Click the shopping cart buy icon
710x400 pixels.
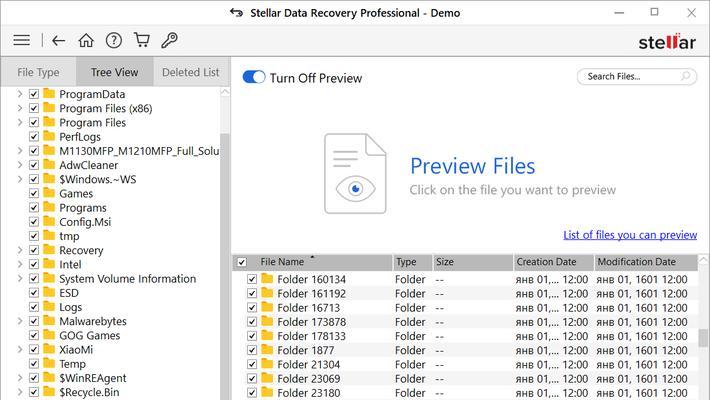(142, 40)
